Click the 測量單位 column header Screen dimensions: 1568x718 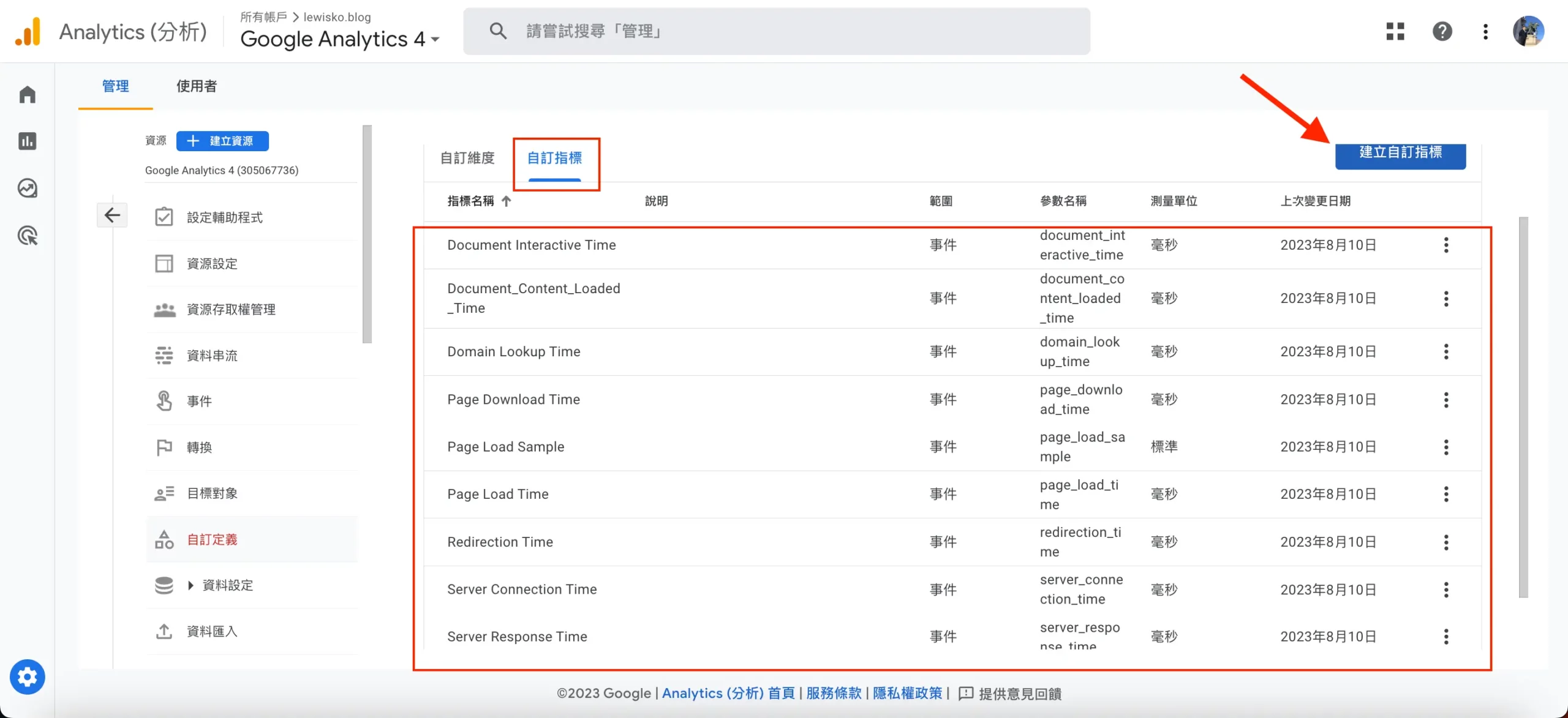pyautogui.click(x=1173, y=201)
